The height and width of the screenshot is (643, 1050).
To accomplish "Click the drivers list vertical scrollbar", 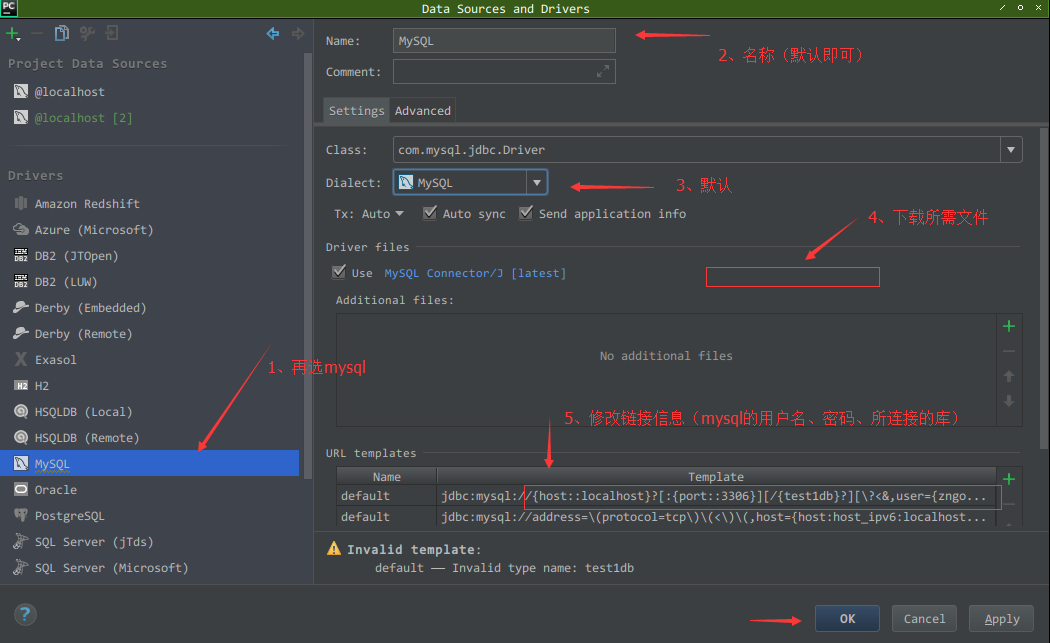I will click(308, 267).
